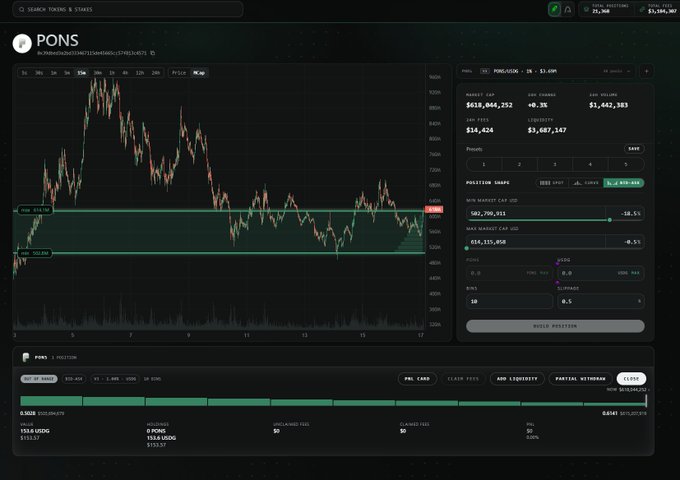
Task: Copy the PONS contract address
Action: pos(153,53)
